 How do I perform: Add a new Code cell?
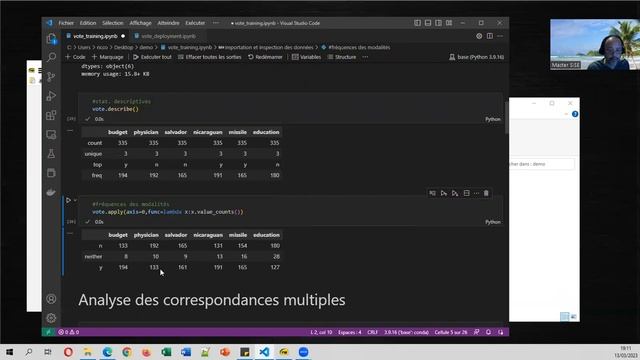pyautogui.click(x=76, y=57)
